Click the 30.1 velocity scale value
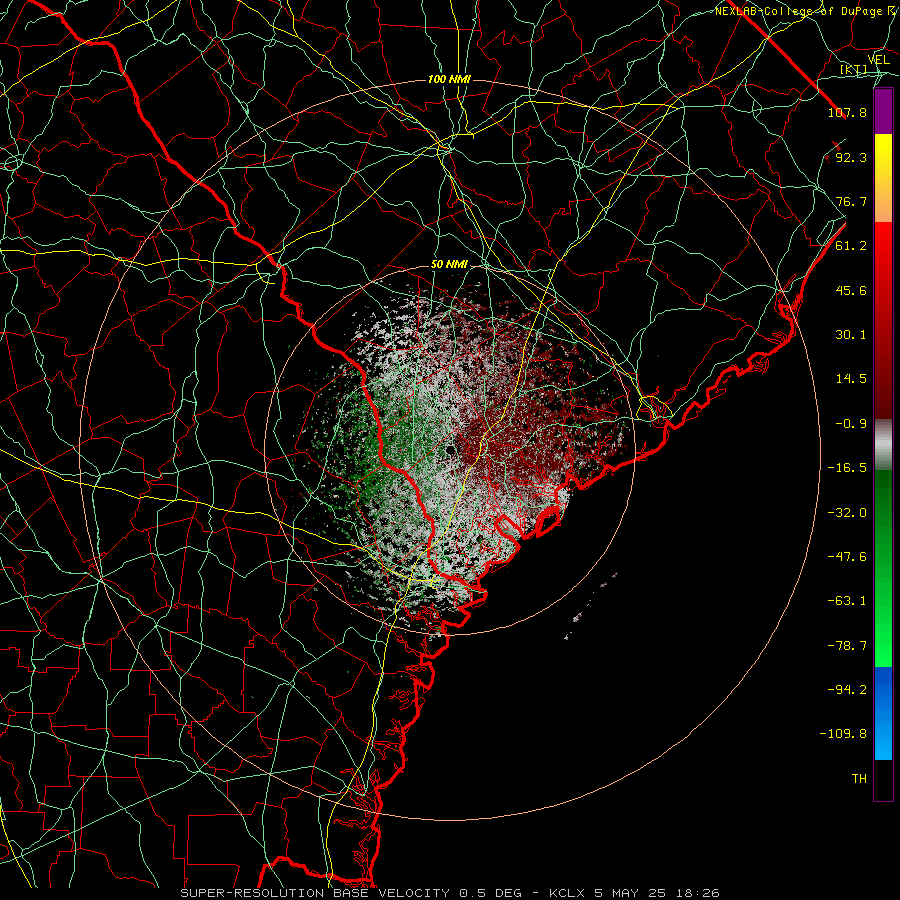The width and height of the screenshot is (900, 900). point(851,335)
